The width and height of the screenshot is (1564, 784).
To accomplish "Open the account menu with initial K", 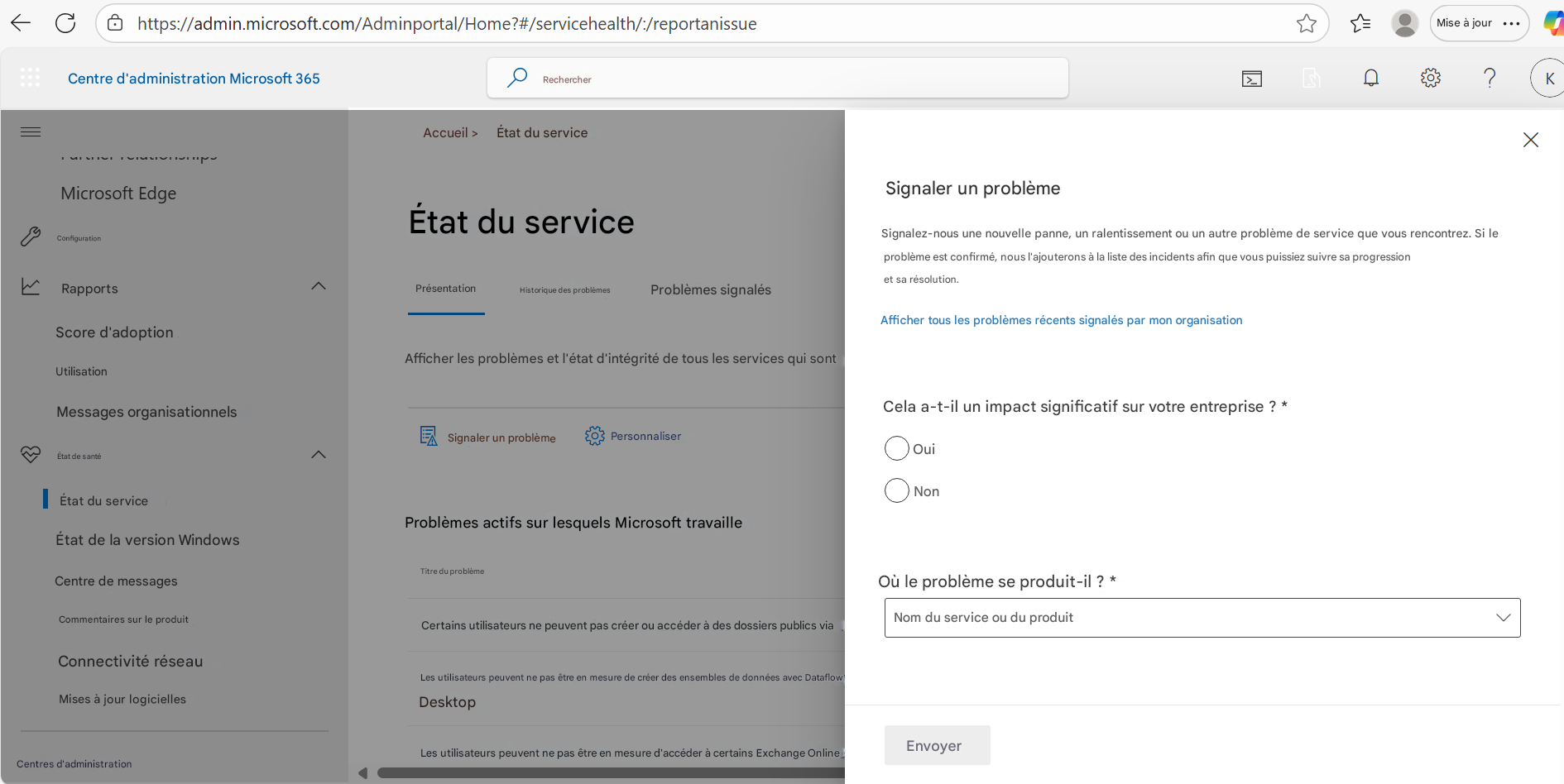I will coord(1548,79).
